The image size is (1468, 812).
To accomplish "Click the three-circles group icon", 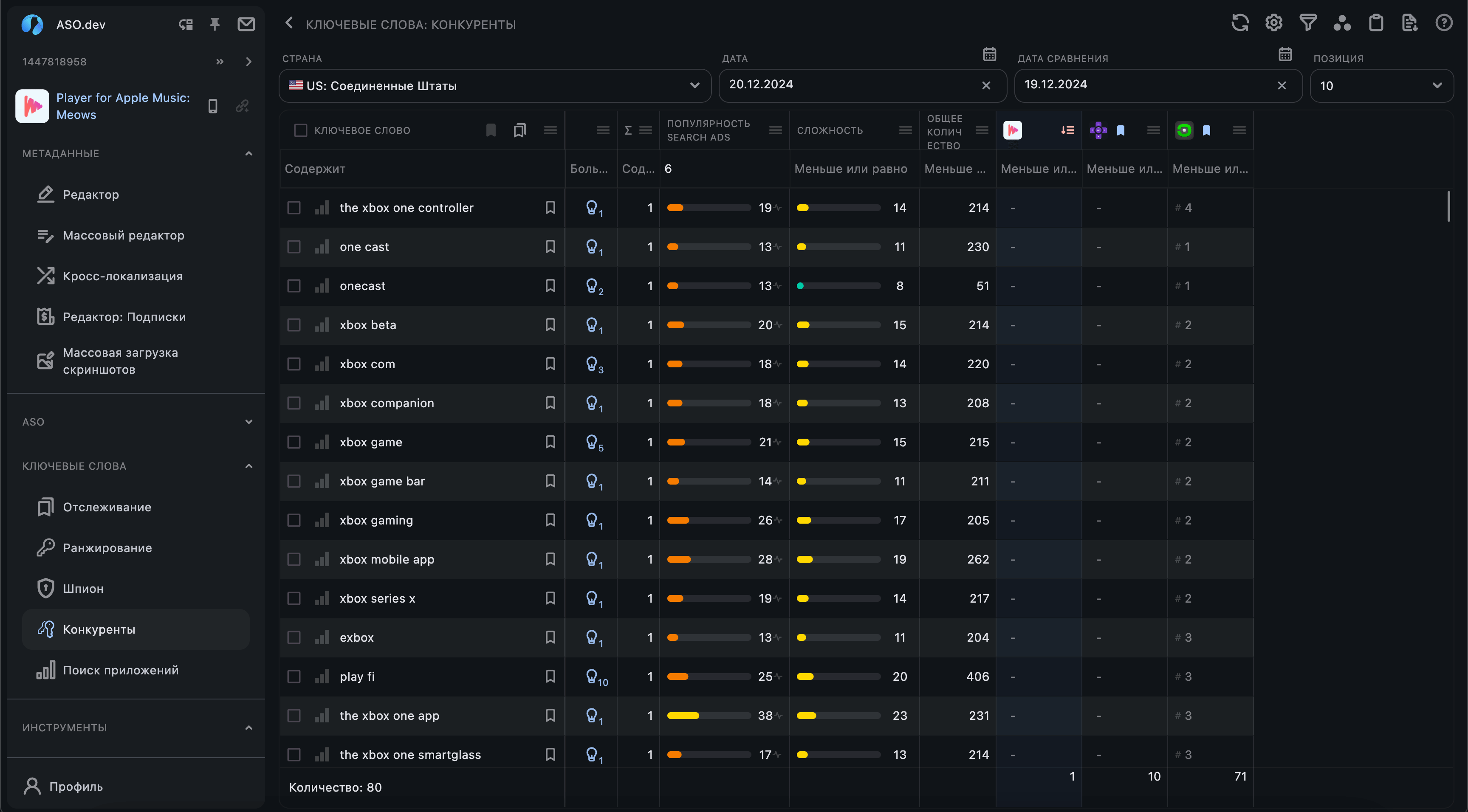I will [1342, 23].
